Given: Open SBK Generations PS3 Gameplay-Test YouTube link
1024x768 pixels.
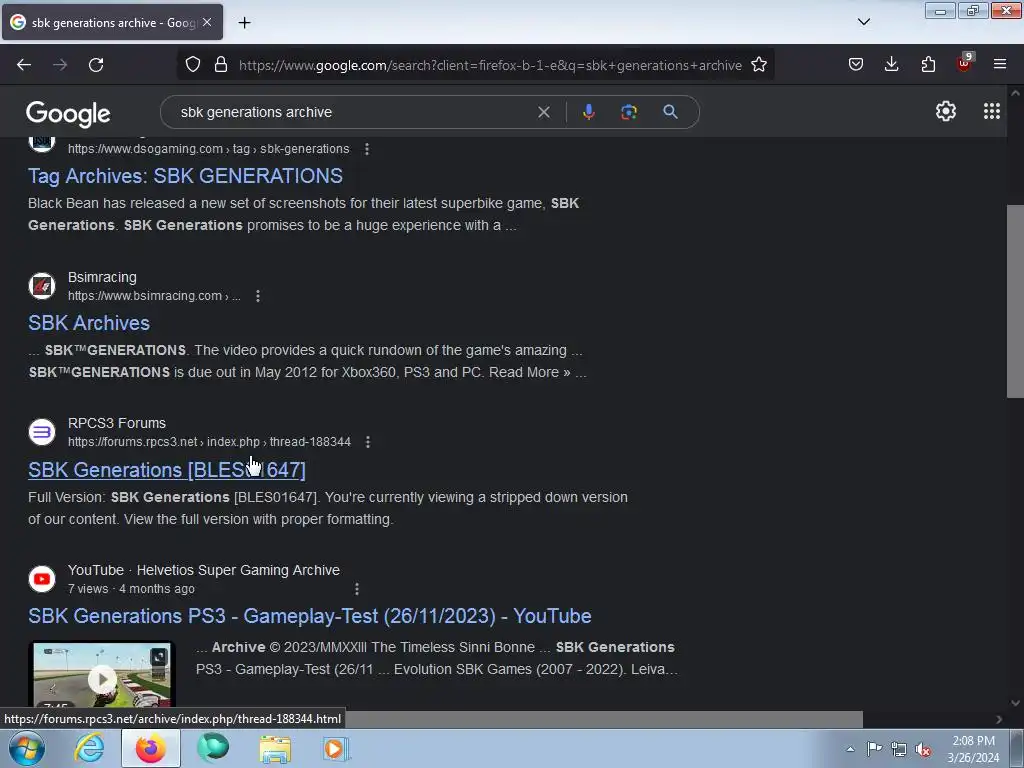Looking at the screenshot, I should pyautogui.click(x=310, y=616).
